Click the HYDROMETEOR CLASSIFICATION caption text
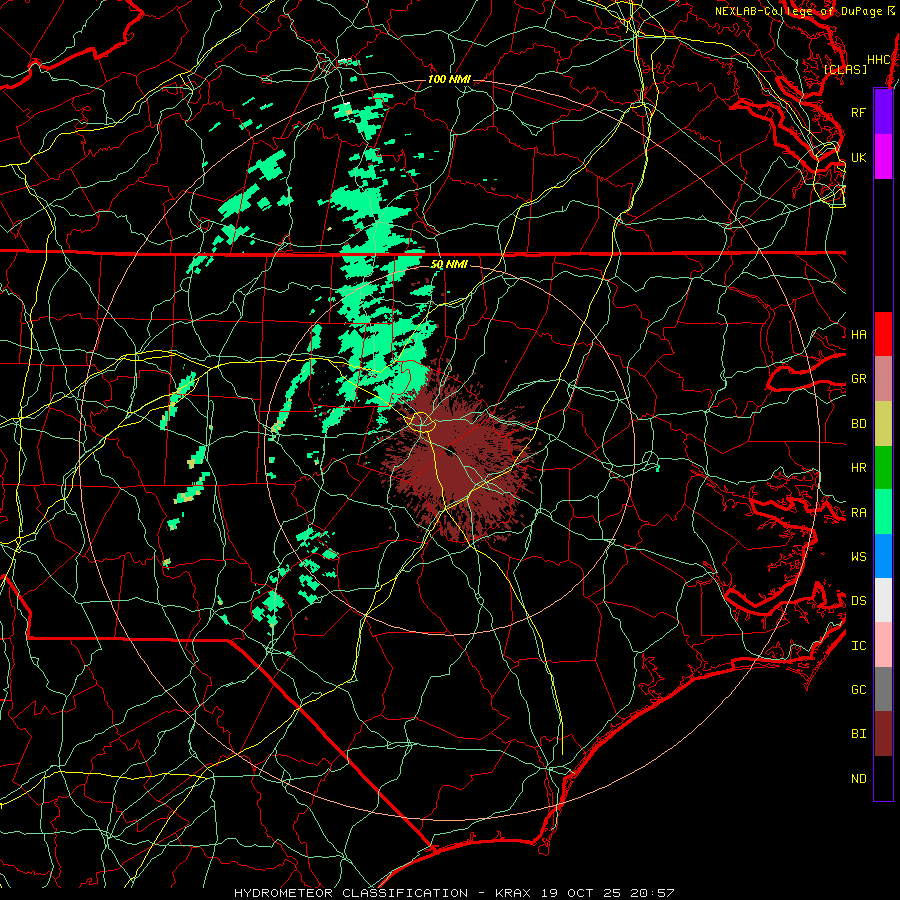 point(351,893)
